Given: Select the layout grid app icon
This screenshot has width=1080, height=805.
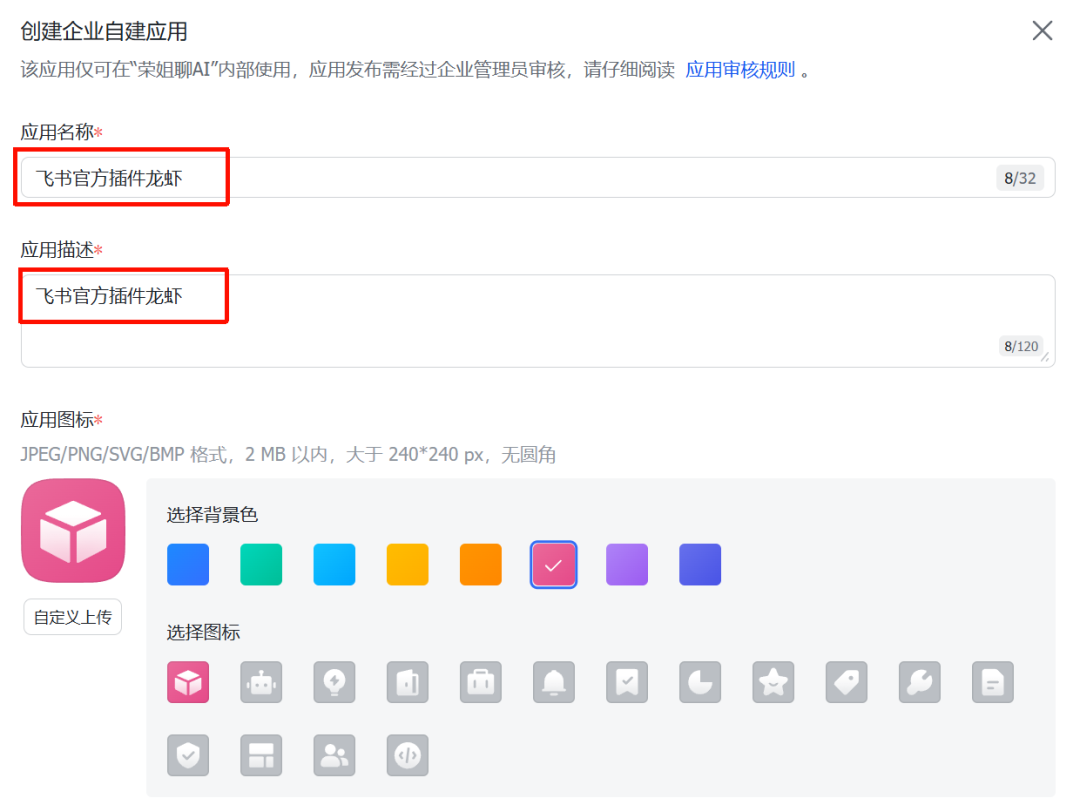Looking at the screenshot, I should coord(261,755).
